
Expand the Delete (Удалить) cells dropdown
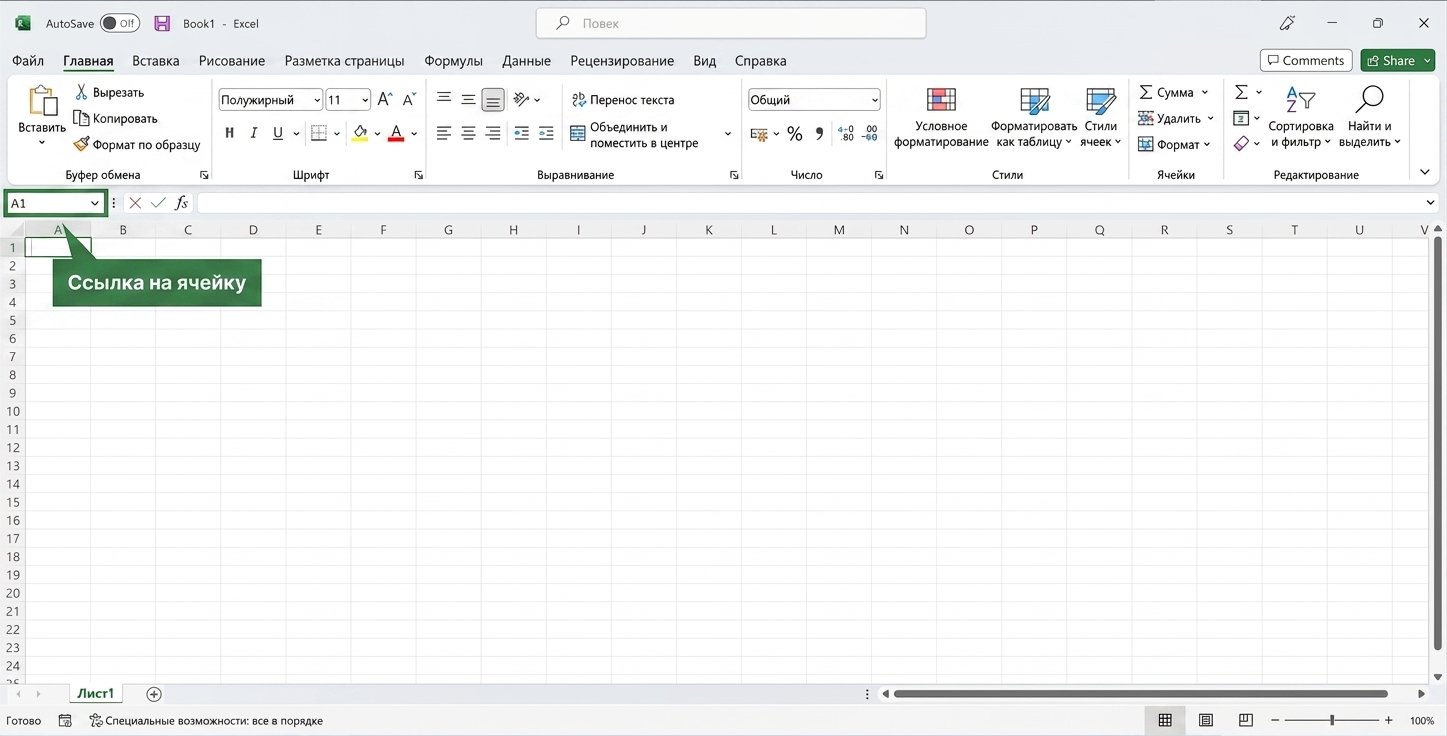1211,119
